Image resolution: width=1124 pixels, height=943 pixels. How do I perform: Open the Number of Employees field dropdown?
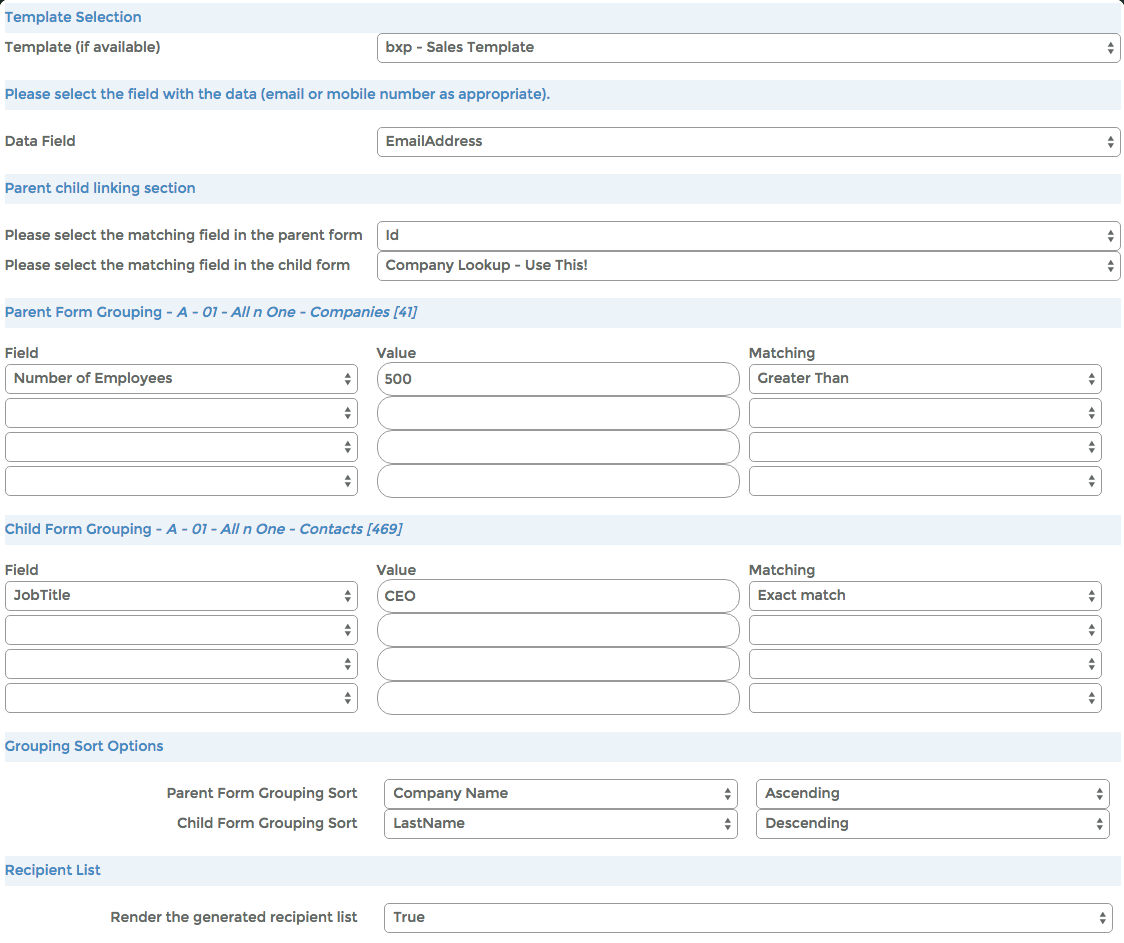click(x=181, y=379)
